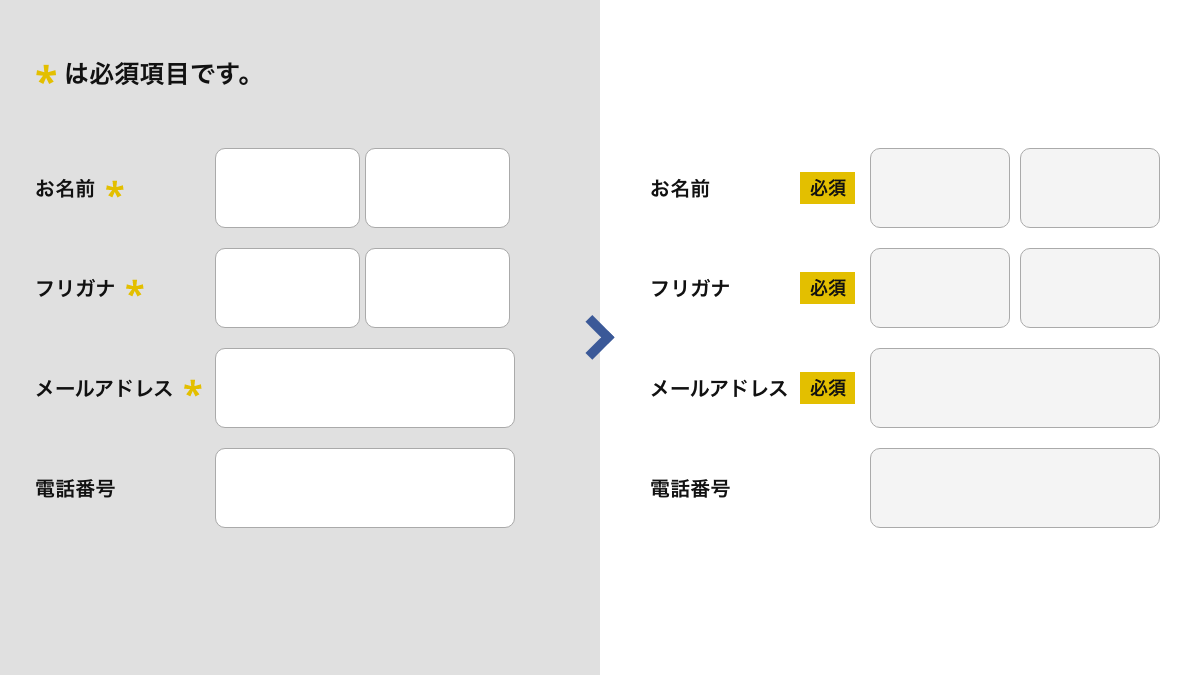
Task: Select the right お名前 input on left form
Action: tap(437, 188)
